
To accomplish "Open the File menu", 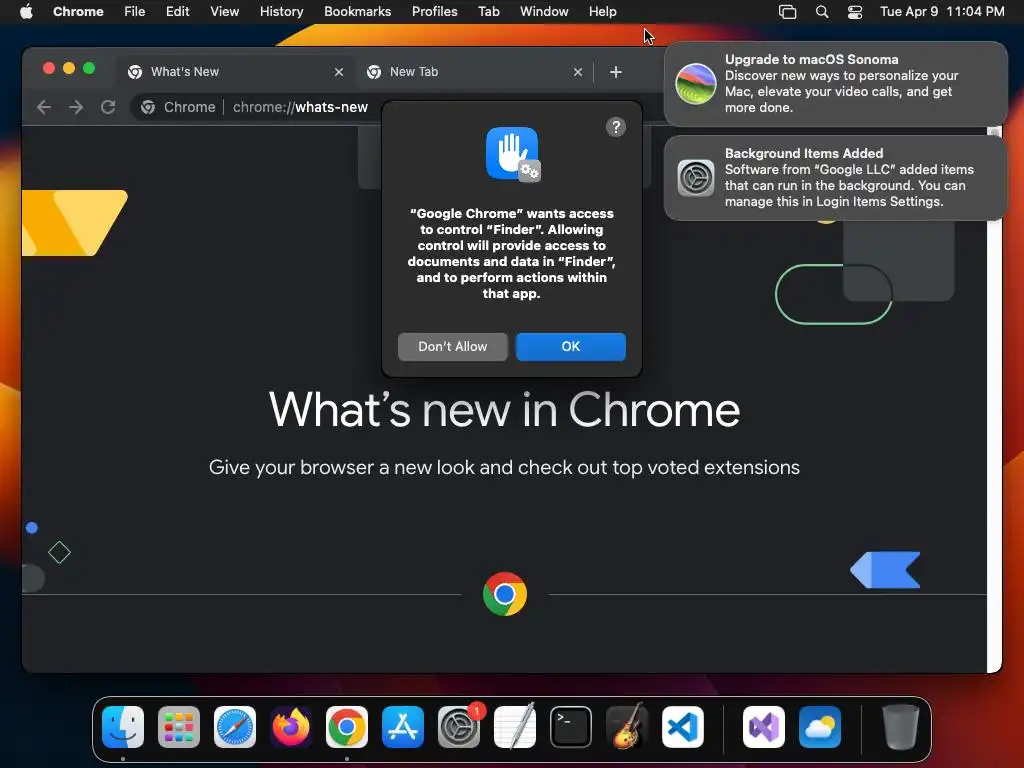I will pos(135,11).
